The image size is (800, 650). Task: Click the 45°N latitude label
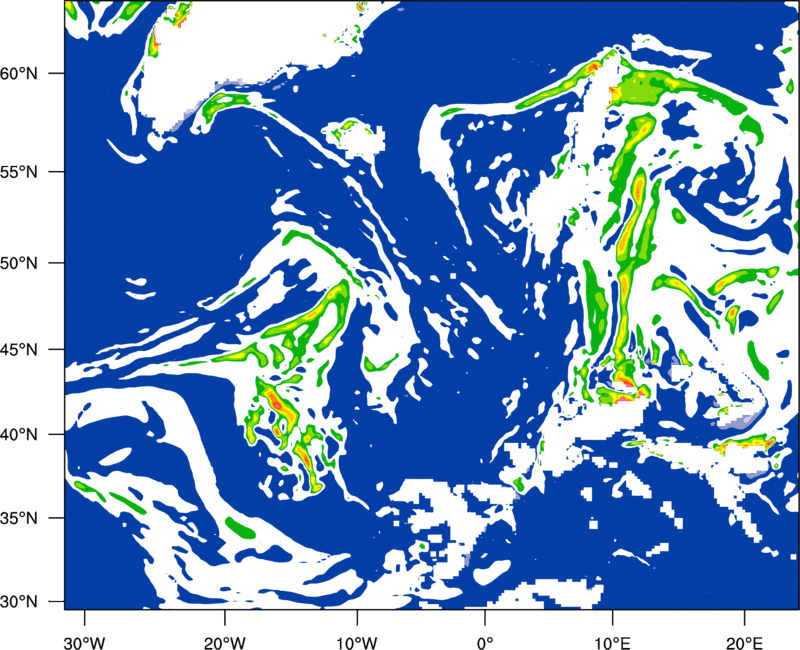pyautogui.click(x=19, y=349)
